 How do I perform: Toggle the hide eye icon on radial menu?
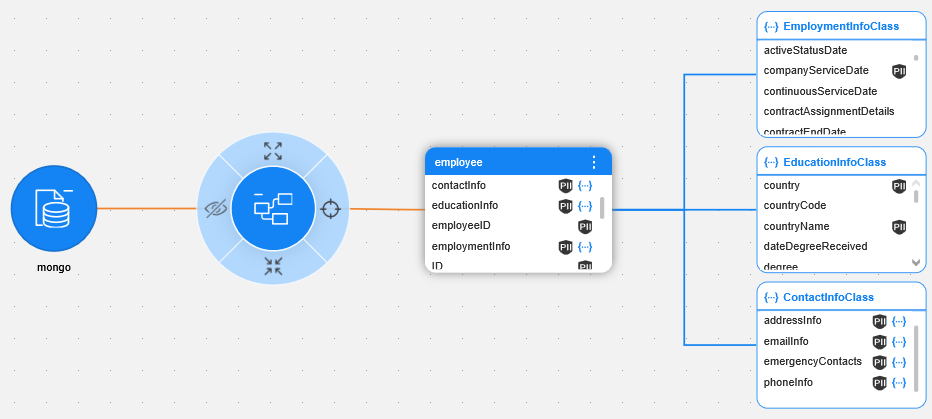pos(215,209)
